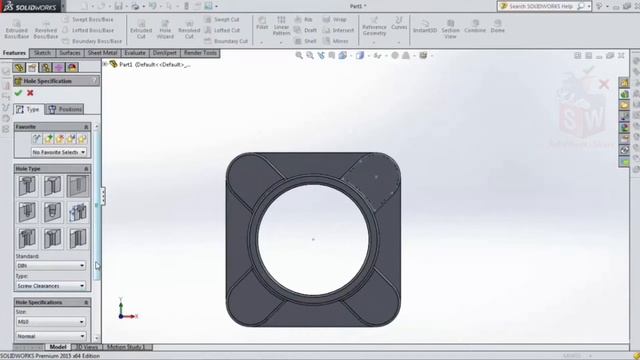The image size is (640, 360).
Task: Accept hole with green checkmark
Action: [18, 93]
